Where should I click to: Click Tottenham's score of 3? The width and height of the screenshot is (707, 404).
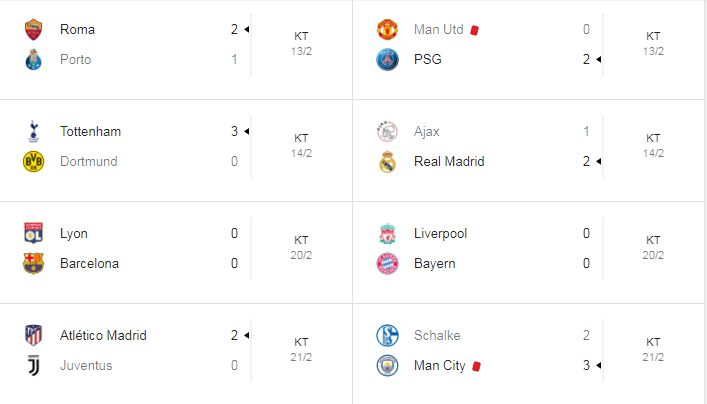(234, 131)
